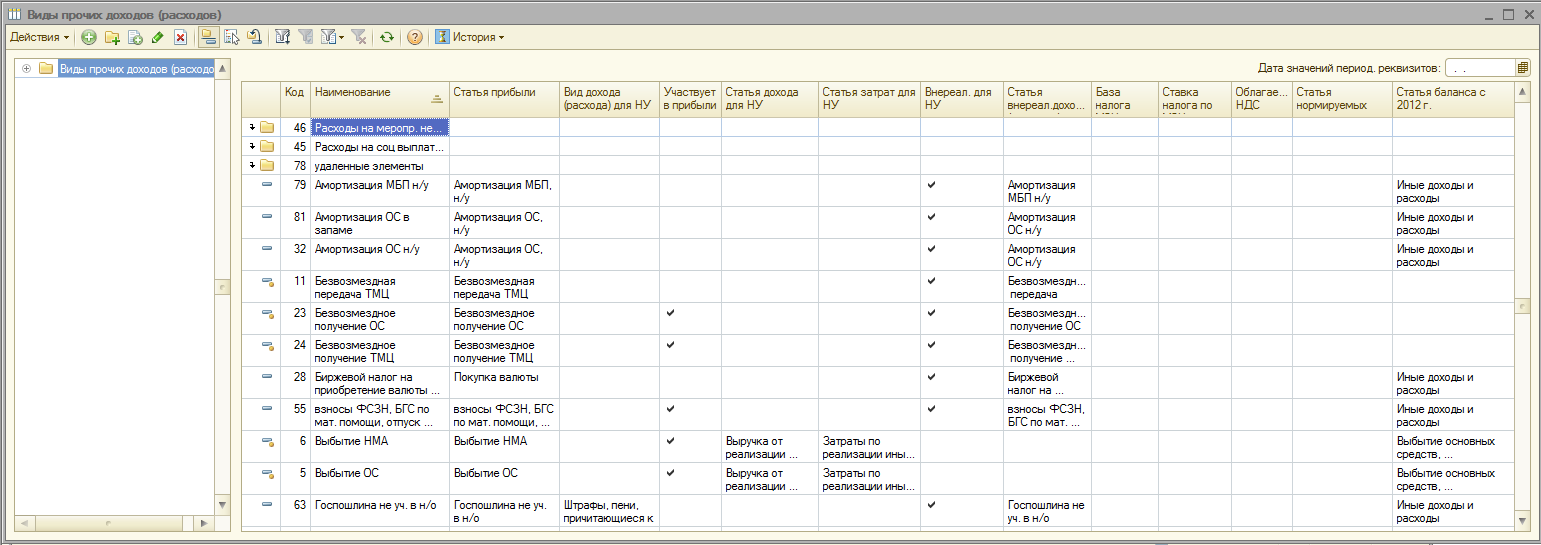The height and width of the screenshot is (545, 1541).
Task: Expand the 'Расходы на соц выплат...' folder row
Action: coord(253,147)
